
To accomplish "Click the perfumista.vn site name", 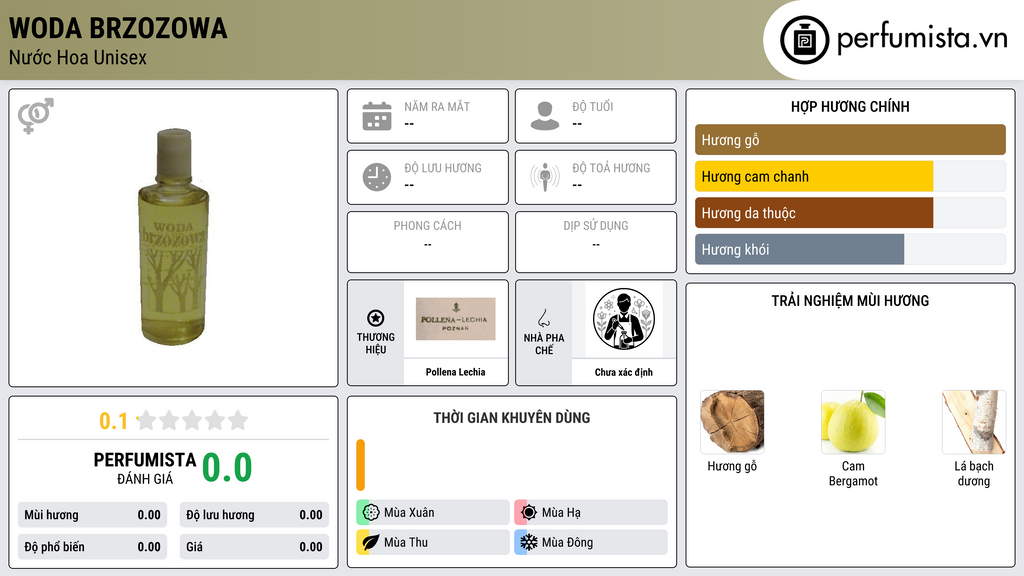I will (922, 39).
